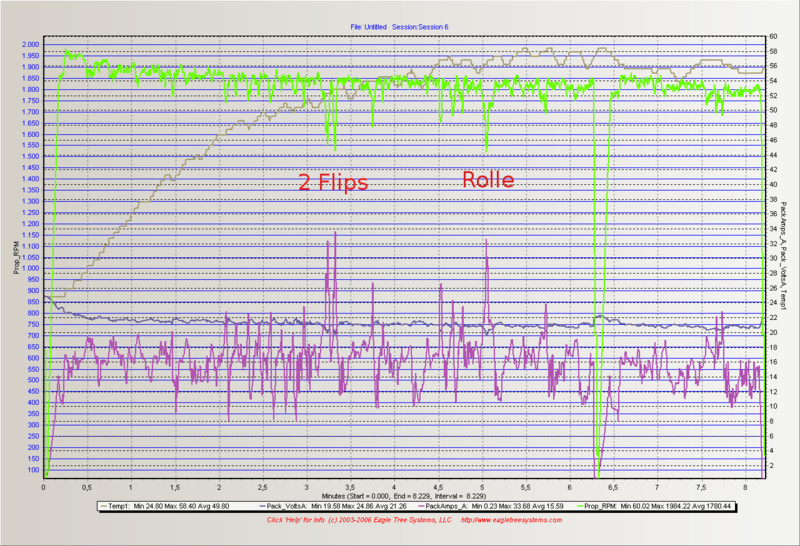Click the 60 tick on right axis

774,37
